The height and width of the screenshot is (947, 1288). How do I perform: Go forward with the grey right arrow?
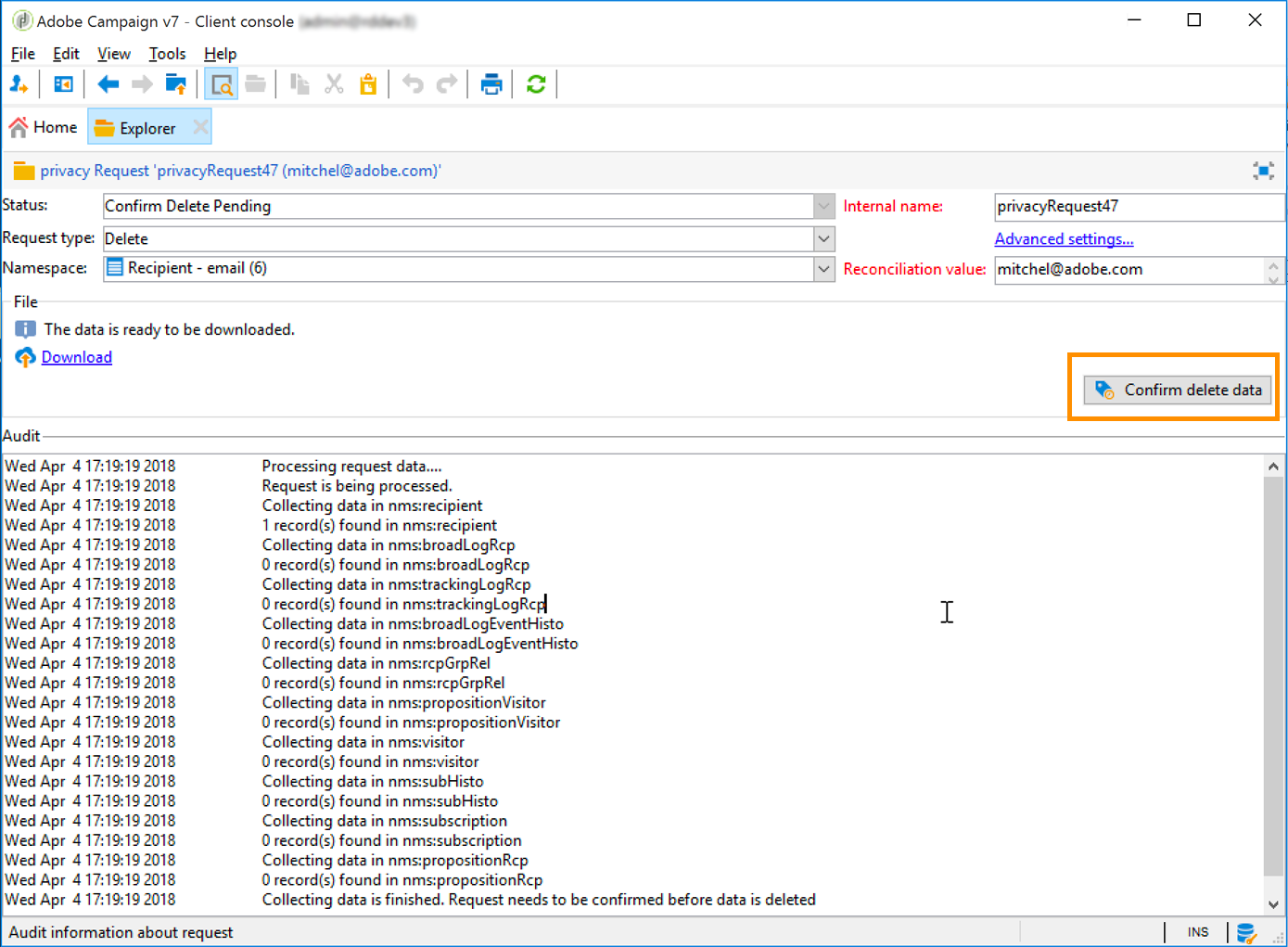click(142, 84)
